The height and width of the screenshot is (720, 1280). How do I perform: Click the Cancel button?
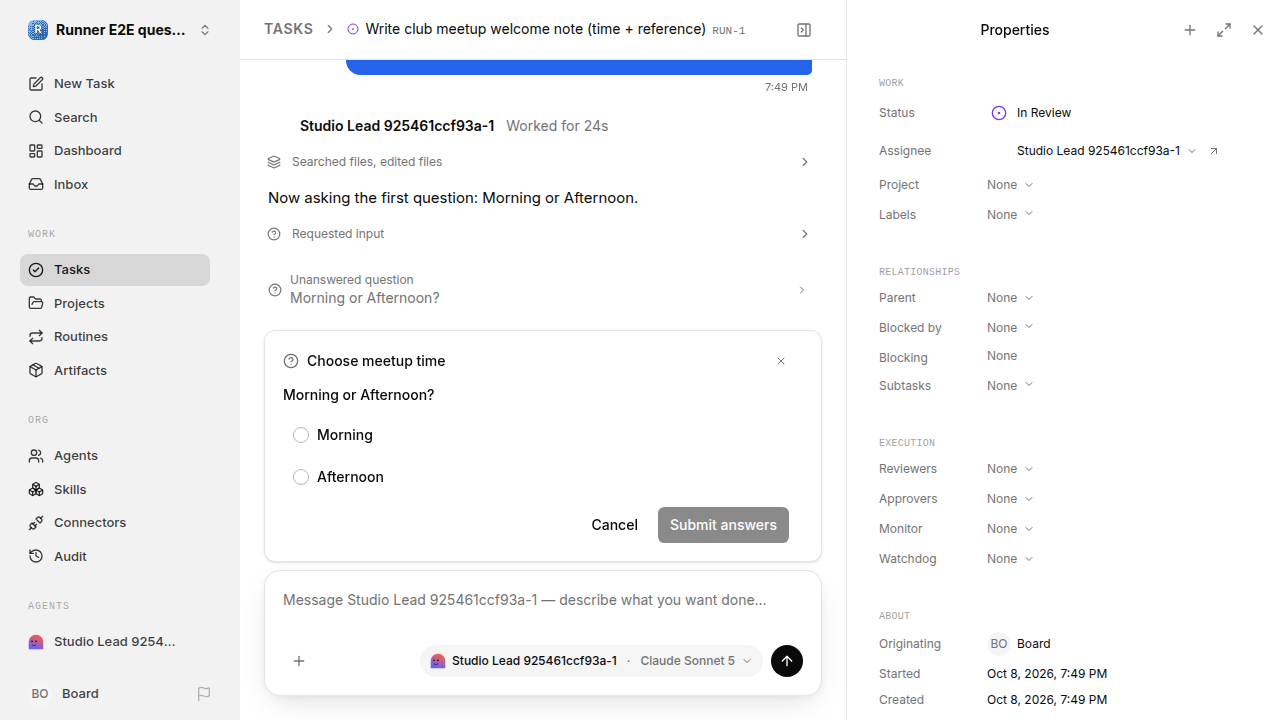point(614,525)
